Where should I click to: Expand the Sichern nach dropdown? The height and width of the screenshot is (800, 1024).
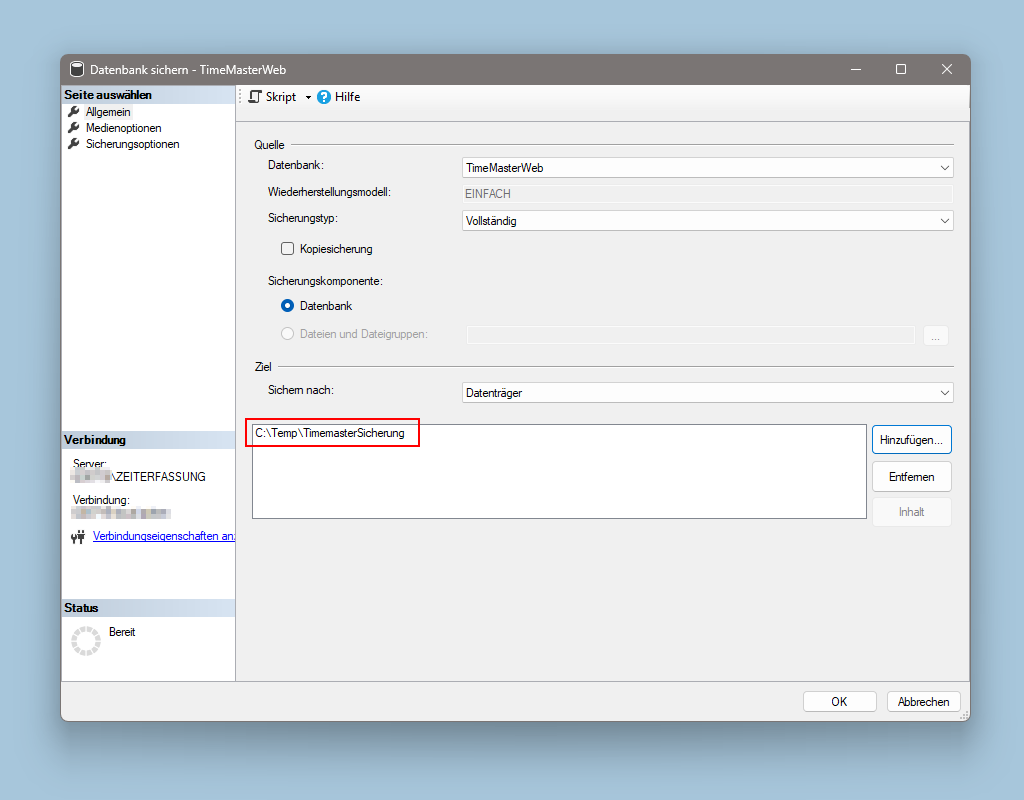(x=944, y=393)
